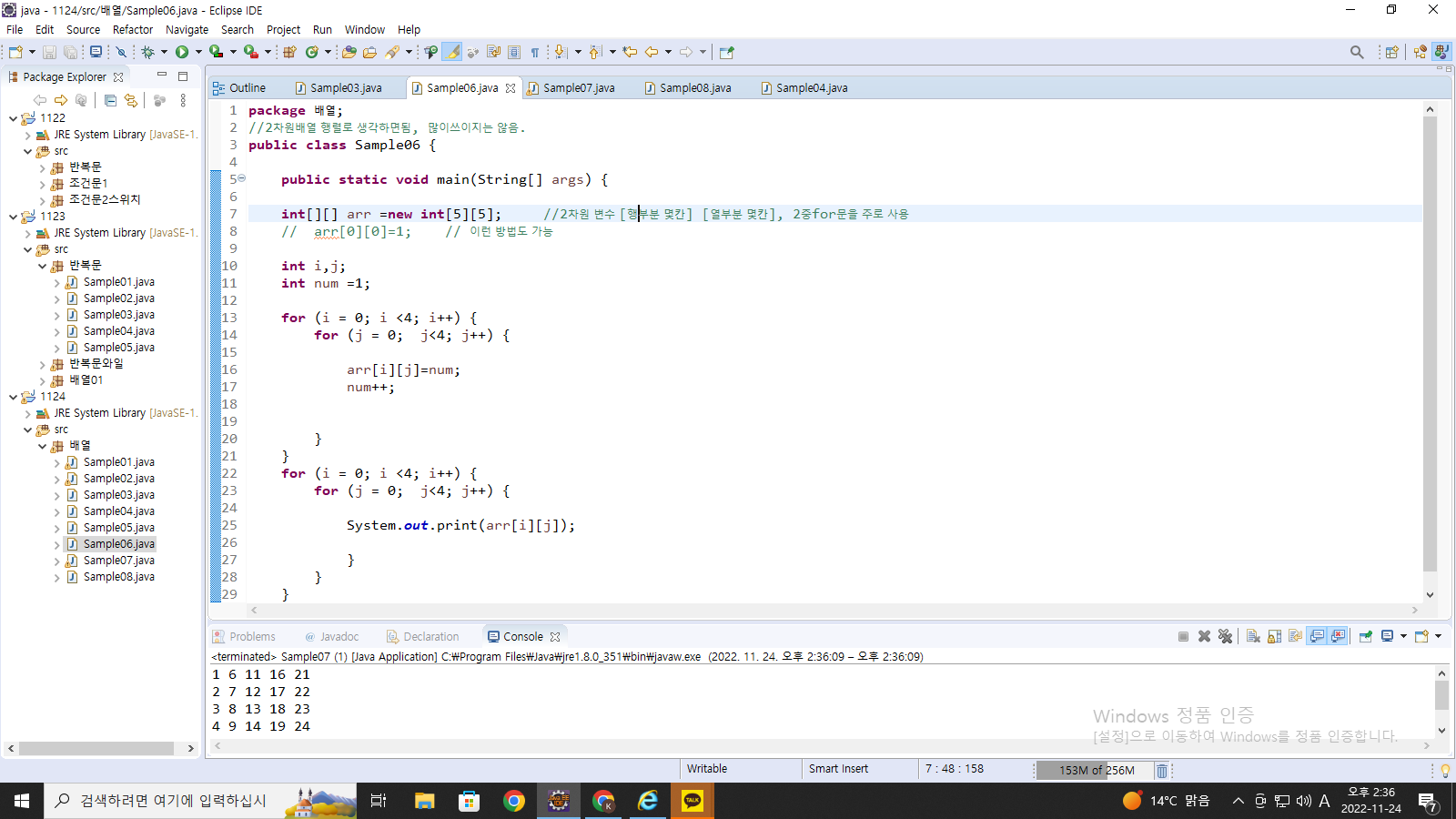Click the Open Console terminal toolbar icon

click(96, 52)
